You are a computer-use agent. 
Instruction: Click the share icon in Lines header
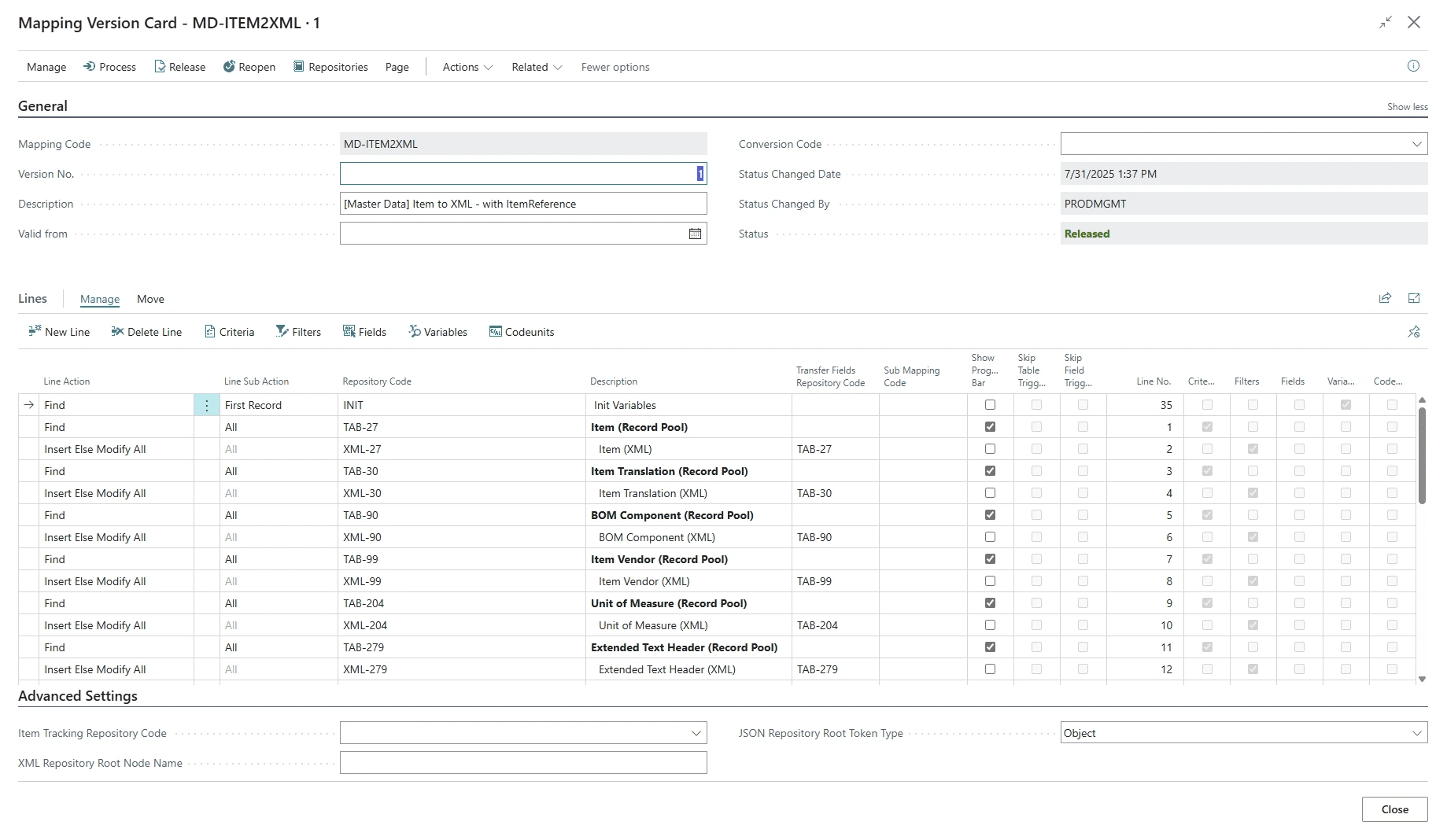(1385, 298)
